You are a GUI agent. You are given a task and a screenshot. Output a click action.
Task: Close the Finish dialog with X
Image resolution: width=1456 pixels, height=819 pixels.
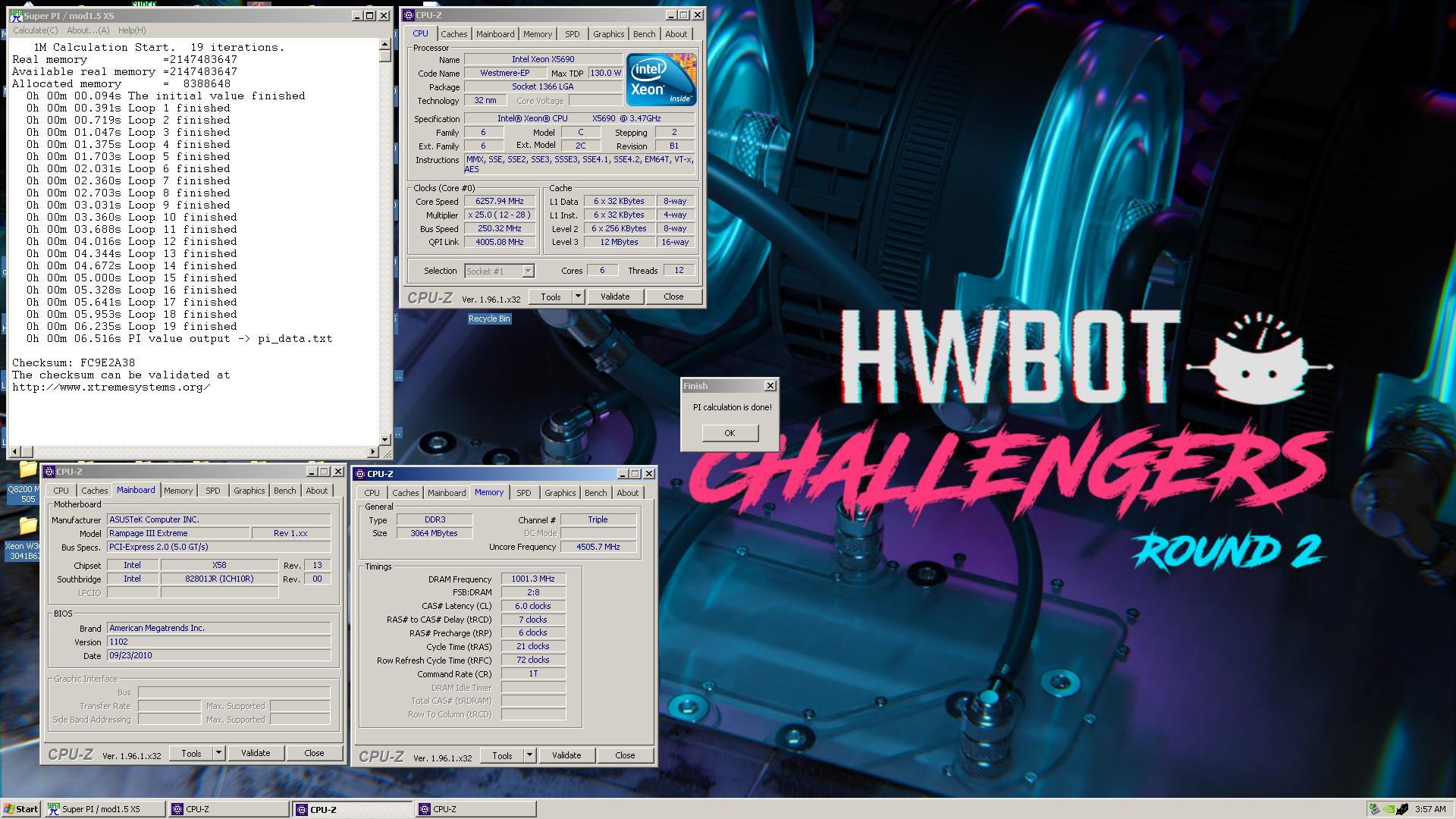770,386
